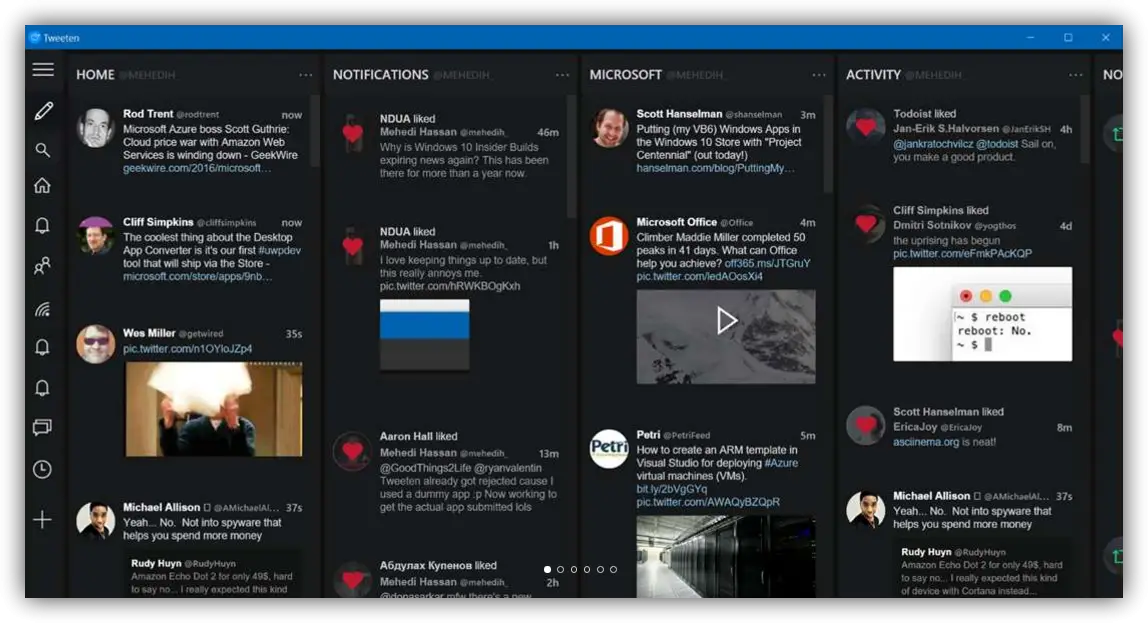
Task: Open the off365.ms/JTGruY link
Action: point(767,264)
